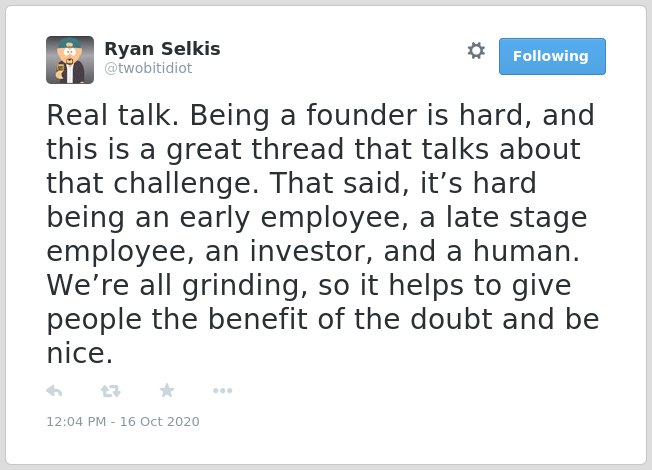Retweet this post with the retweet icon
The image size is (652, 470).
point(111,391)
